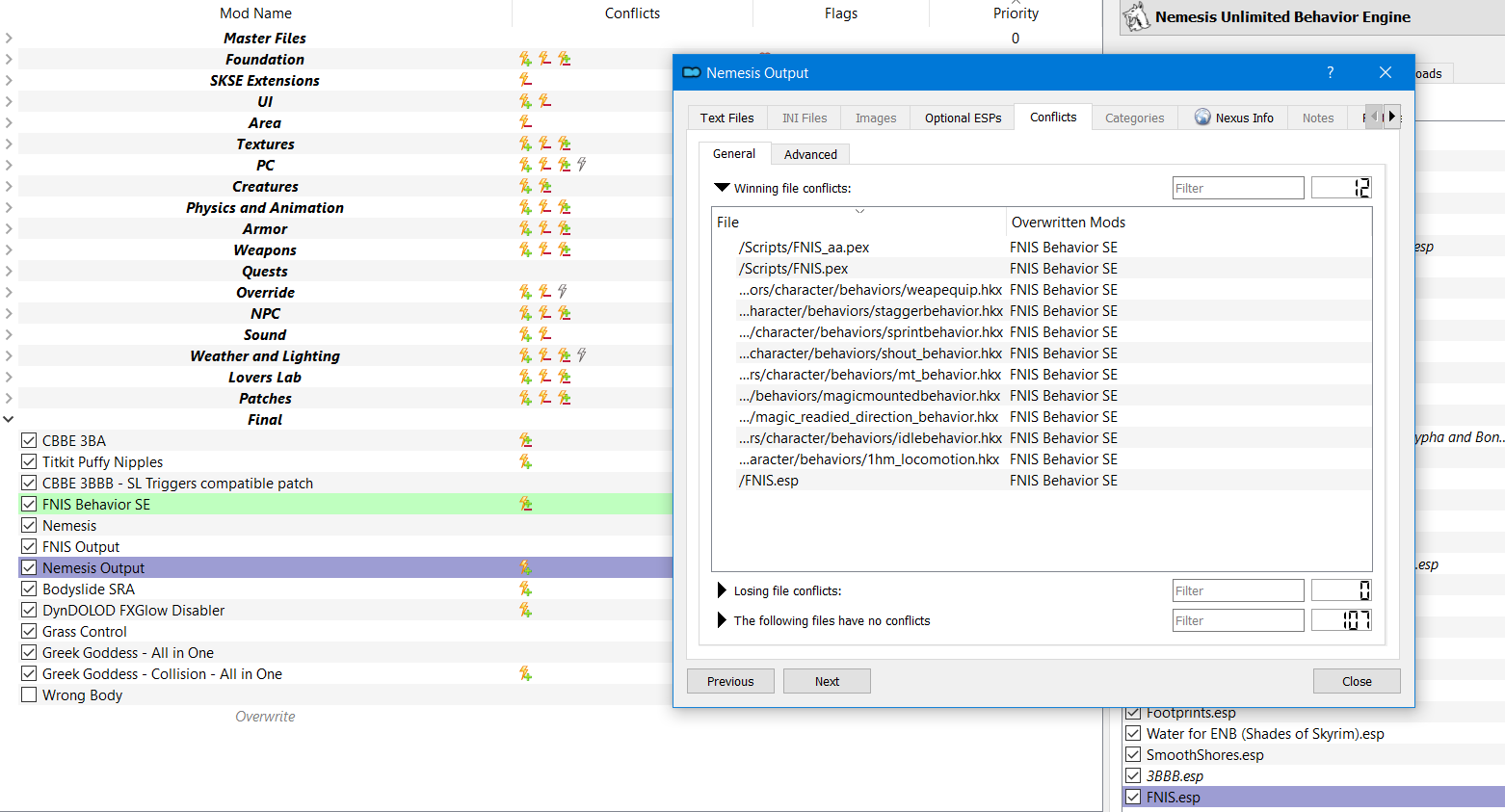Uncheck Water for ENB (Shades of Skyrim).esp plugin

tap(1133, 733)
